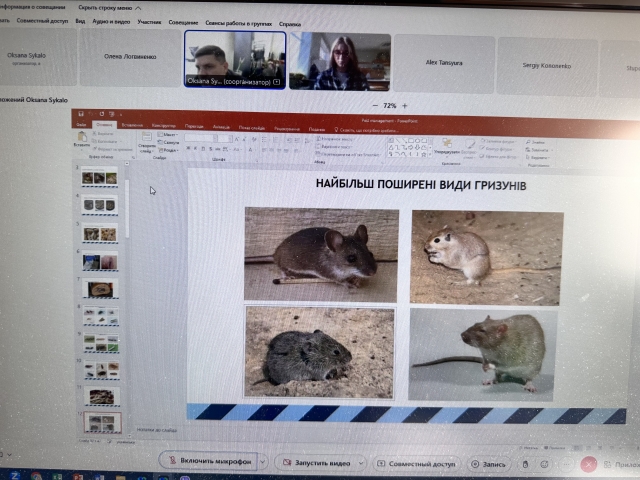Click the Скинути (Reset) button in the Slides group
This screenshot has width=640, height=480.
click(x=168, y=142)
